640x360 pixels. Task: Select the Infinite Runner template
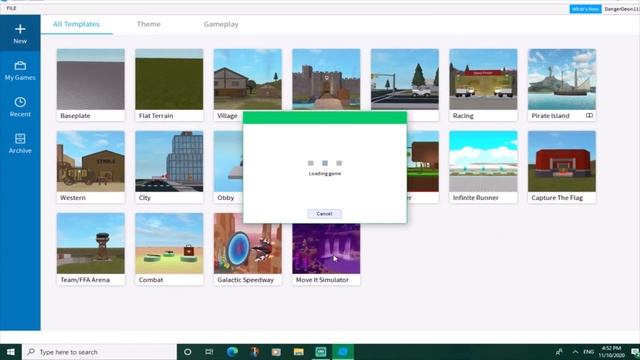coord(483,167)
